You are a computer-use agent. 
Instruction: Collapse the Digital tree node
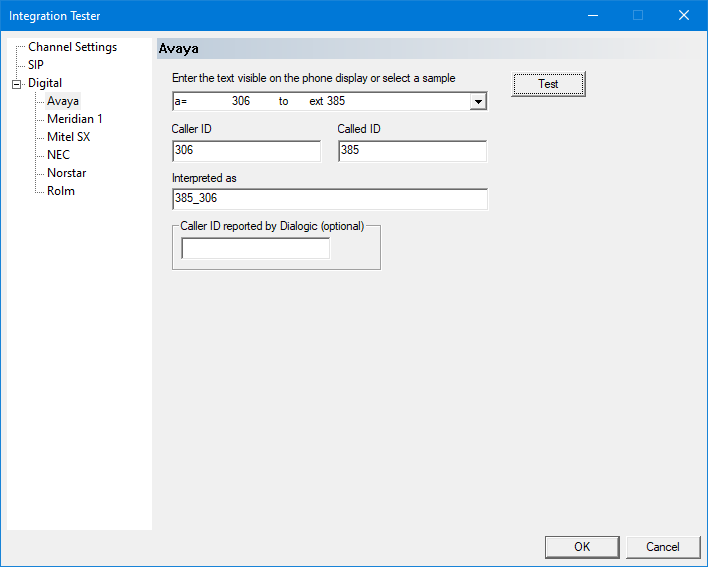16,84
